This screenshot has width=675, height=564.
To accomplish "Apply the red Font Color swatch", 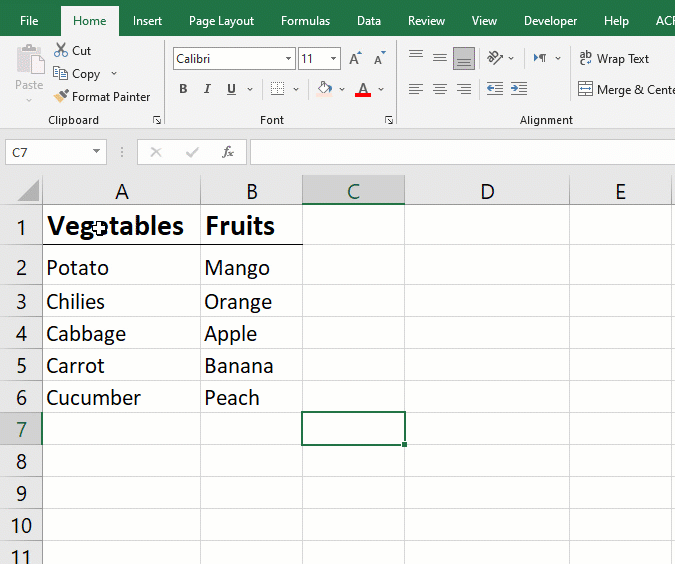I will (x=363, y=89).
